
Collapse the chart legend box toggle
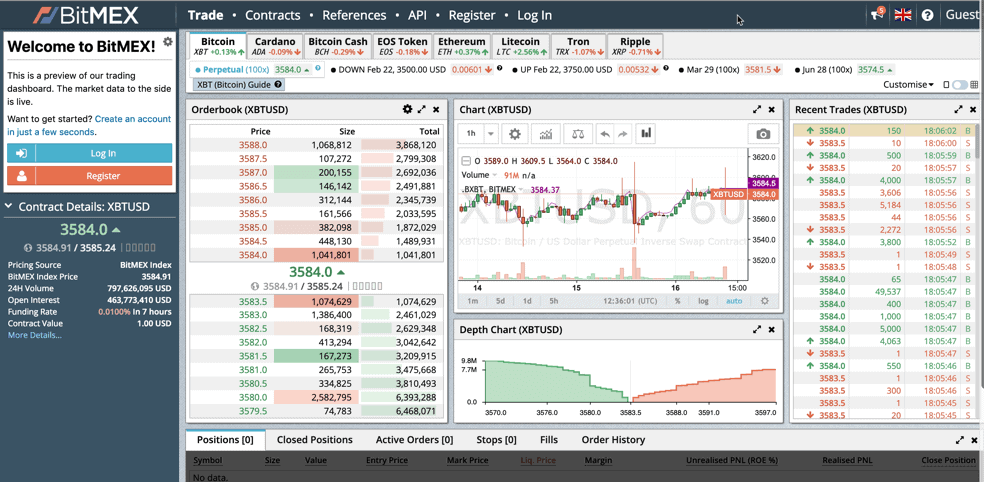tap(464, 160)
